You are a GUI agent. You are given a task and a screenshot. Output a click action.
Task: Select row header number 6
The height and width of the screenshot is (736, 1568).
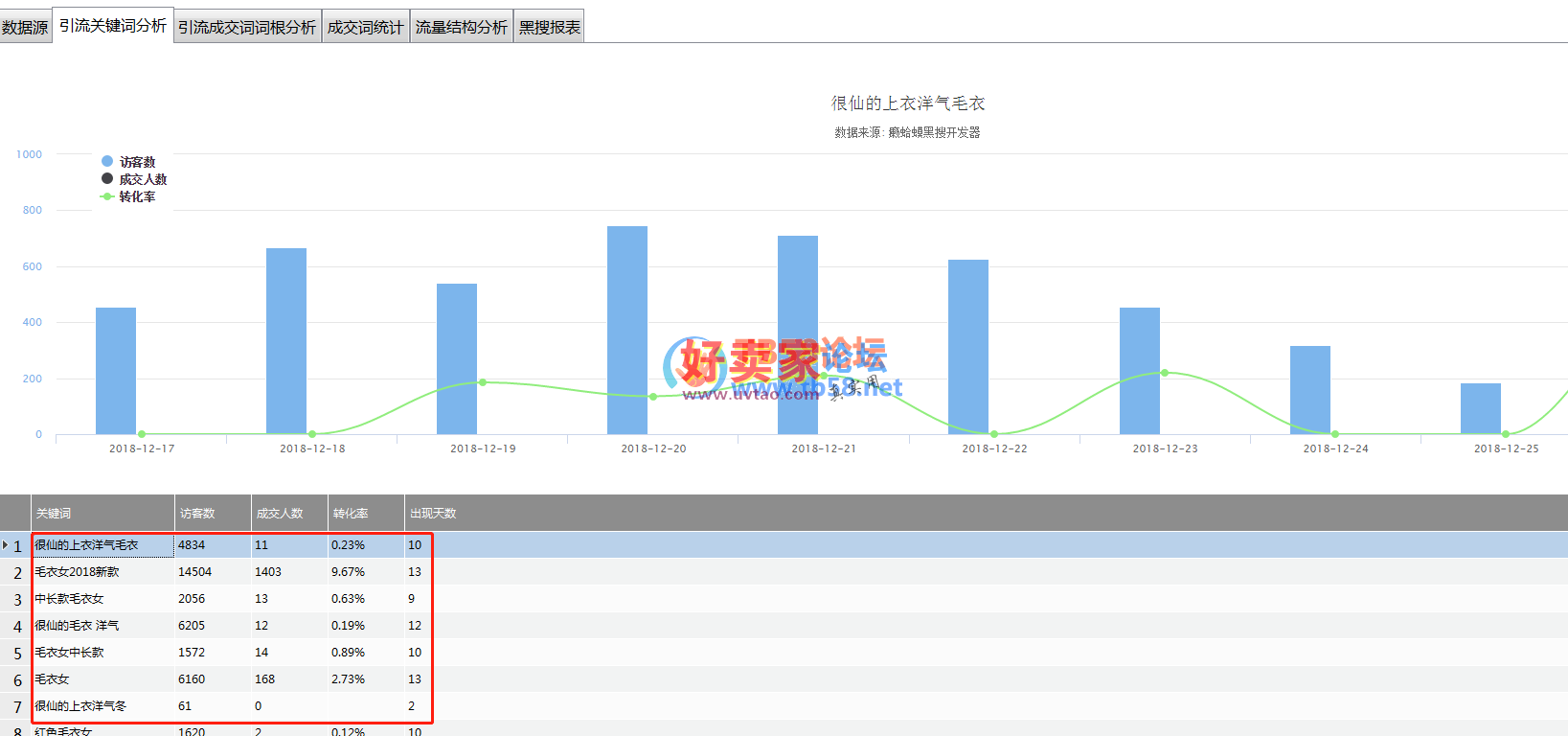[x=17, y=679]
